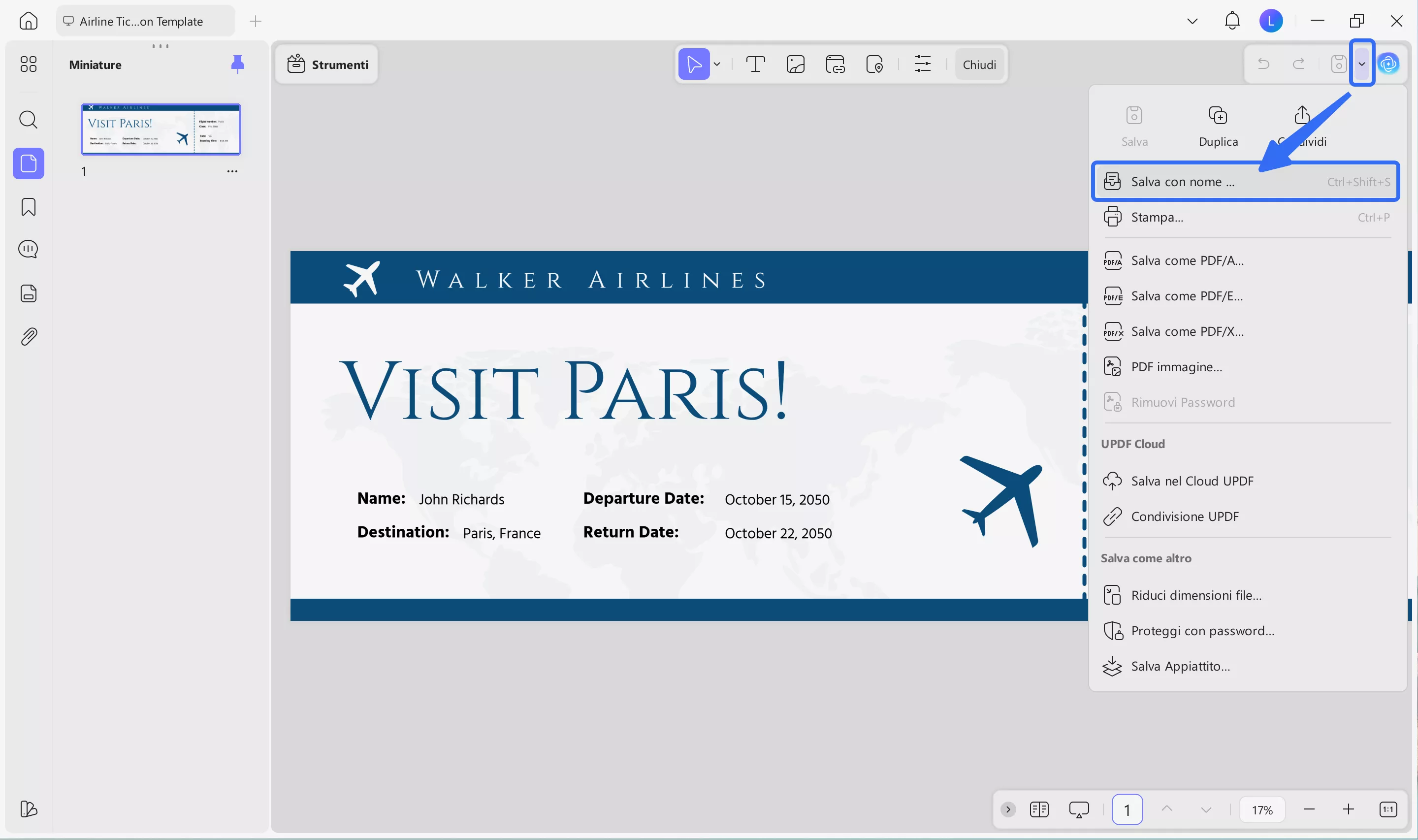
Task: Click the zoom in plus button
Action: [1349, 809]
